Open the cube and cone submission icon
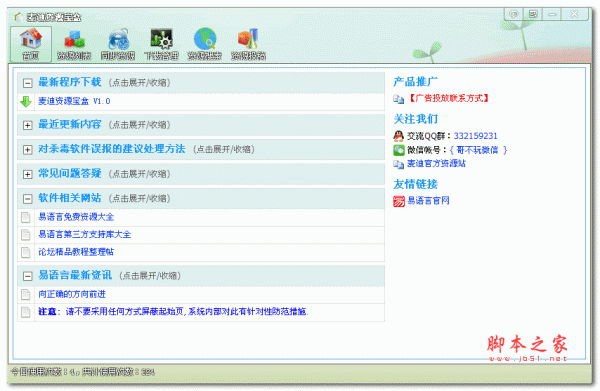 point(248,40)
